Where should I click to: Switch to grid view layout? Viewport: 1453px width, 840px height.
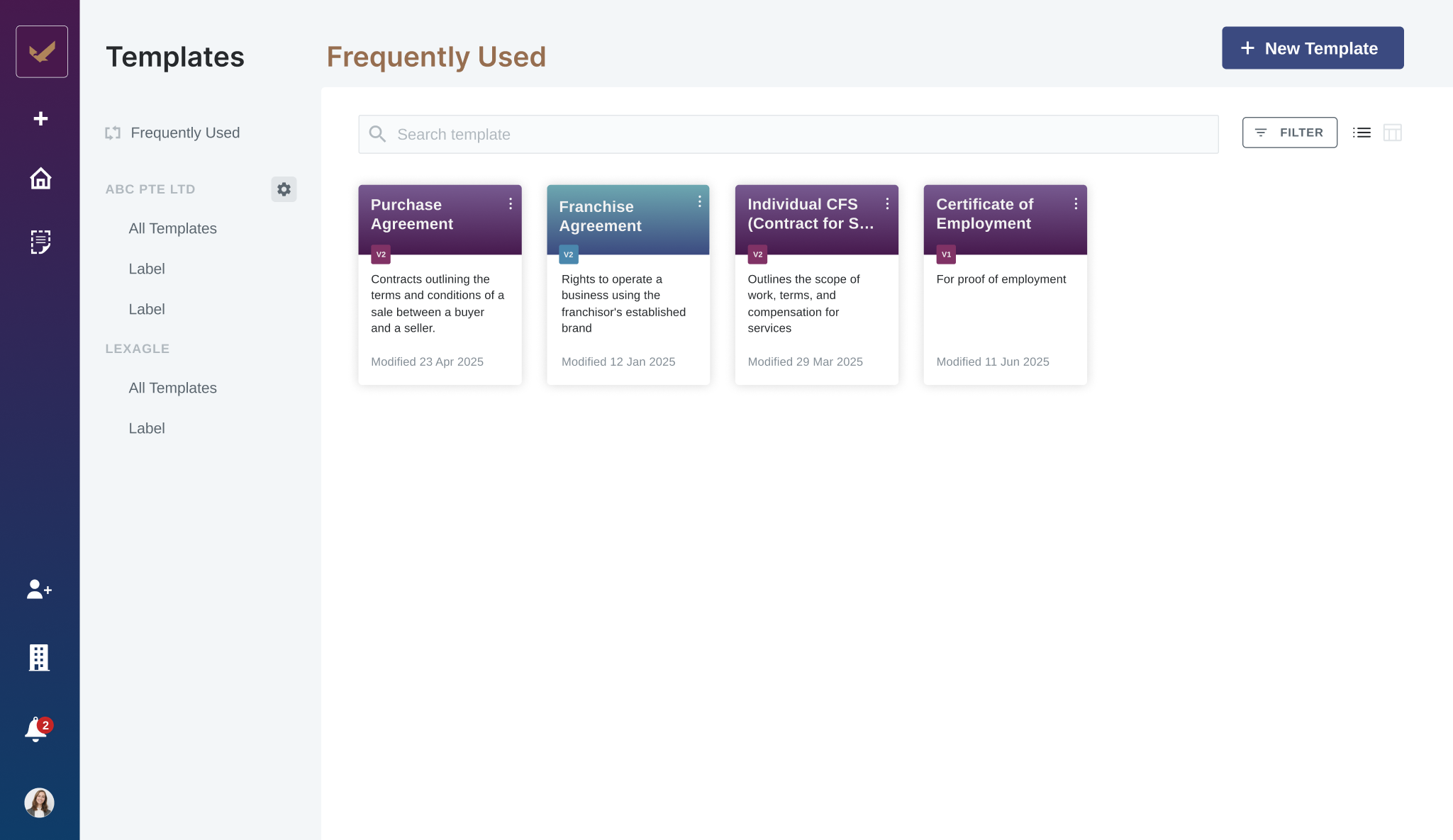click(1392, 133)
